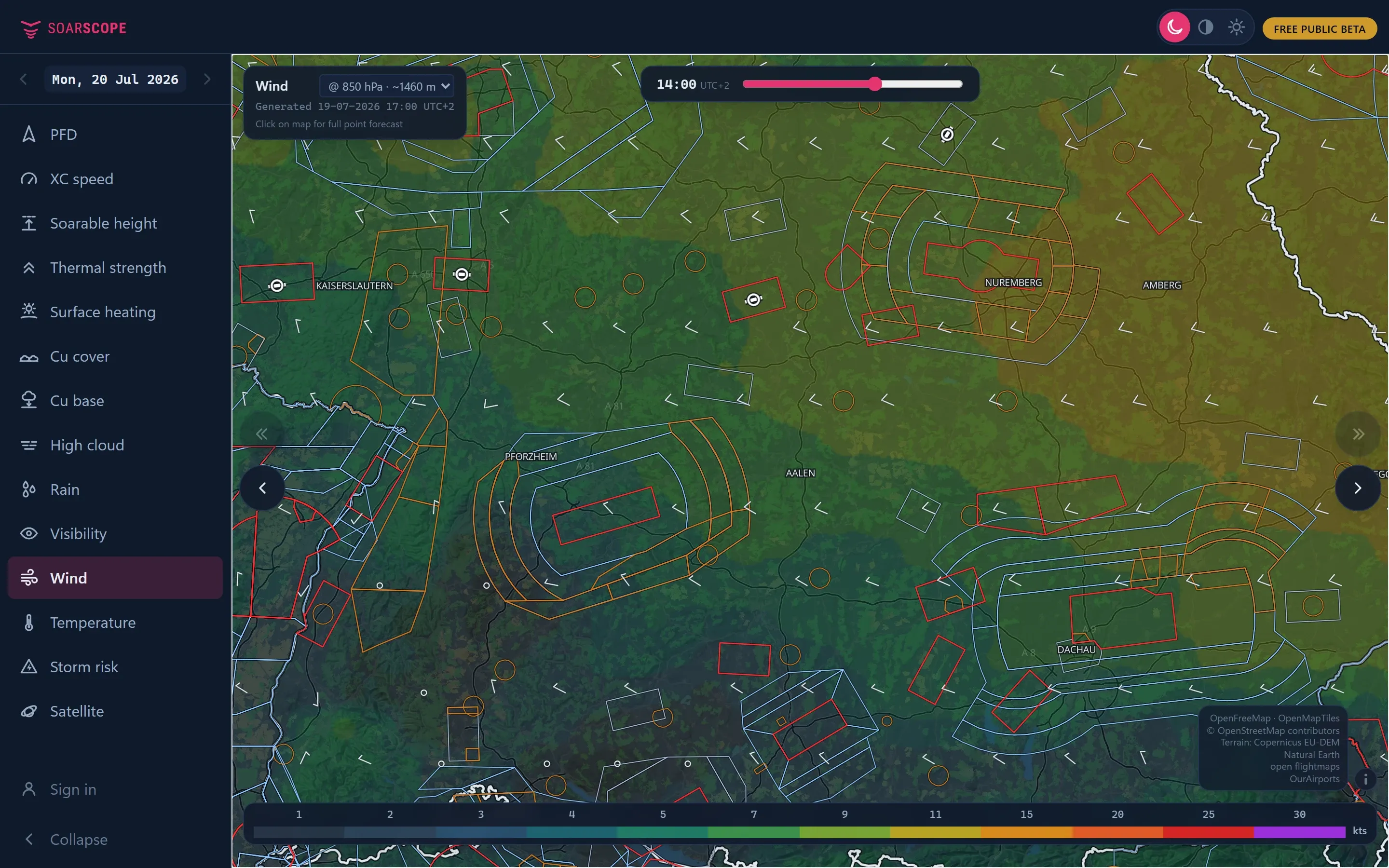Open the Sign in link
This screenshot has width=1389, height=868.
115,789
